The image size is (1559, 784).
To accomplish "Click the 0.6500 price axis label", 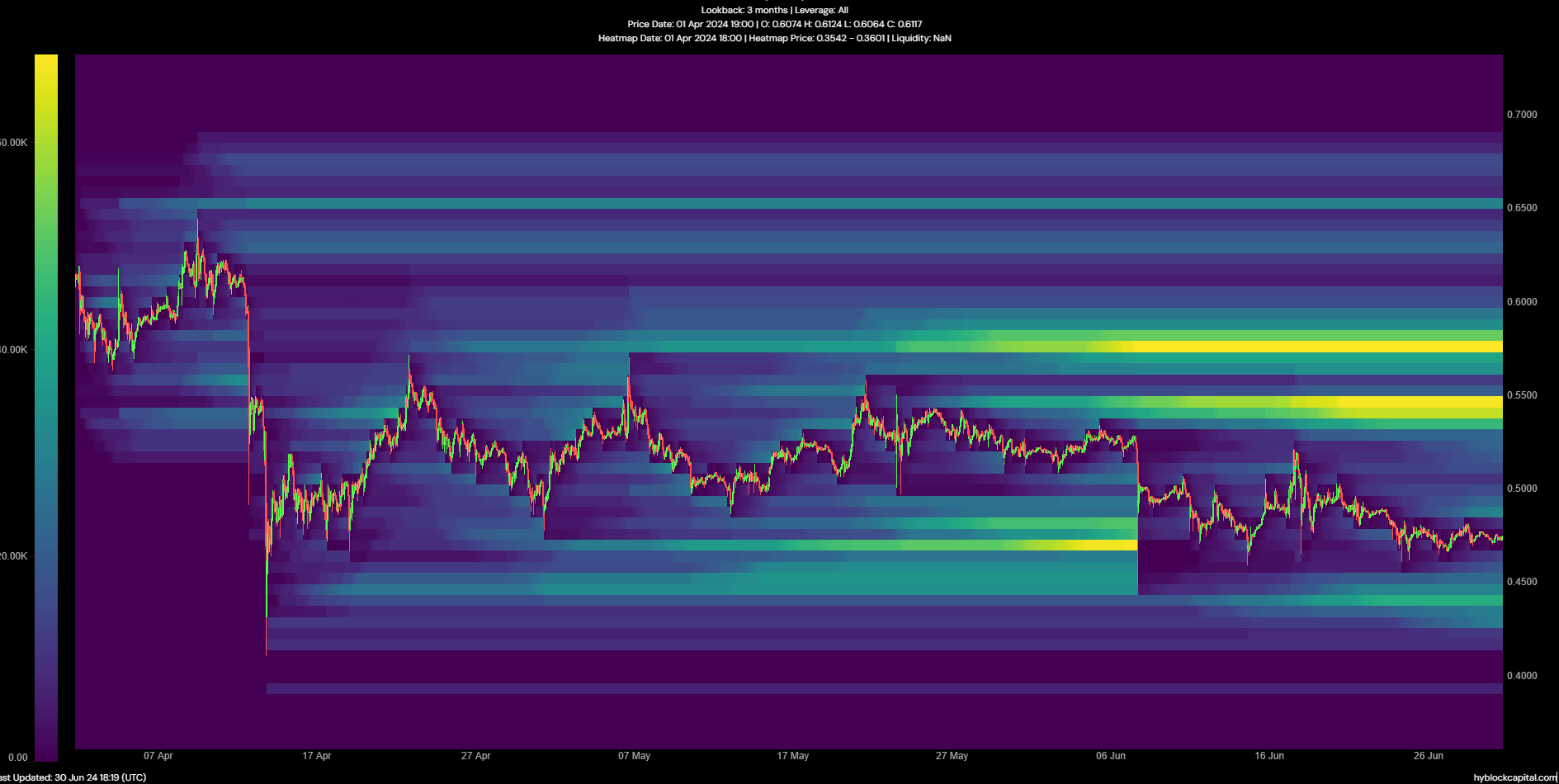I will [x=1522, y=208].
